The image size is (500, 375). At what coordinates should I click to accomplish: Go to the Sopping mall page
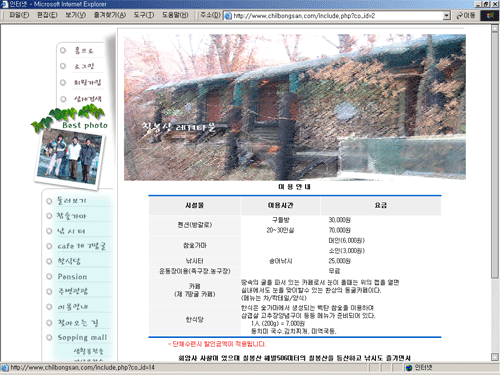click(82, 337)
